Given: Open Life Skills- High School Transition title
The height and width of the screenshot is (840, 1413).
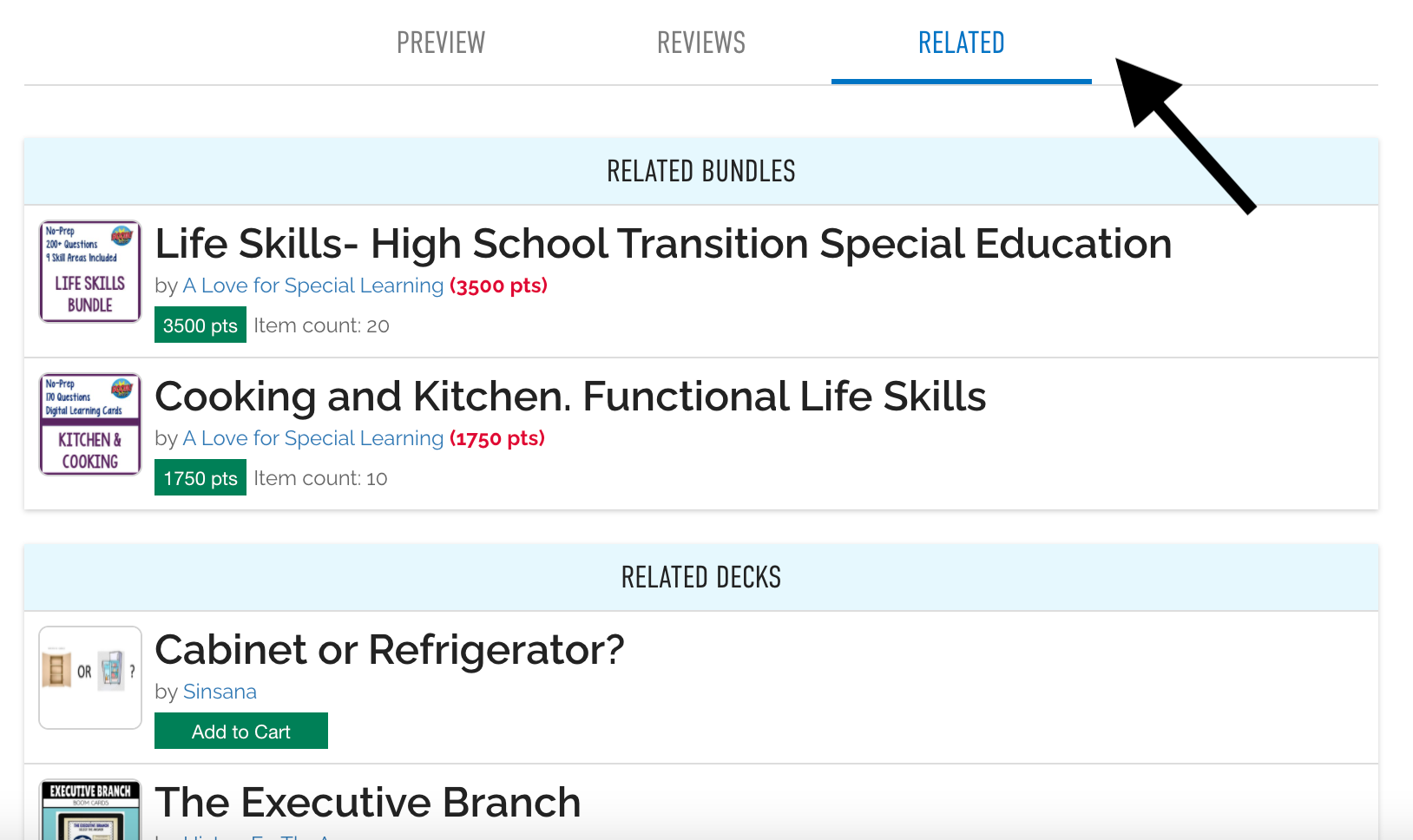Looking at the screenshot, I should click(x=663, y=244).
